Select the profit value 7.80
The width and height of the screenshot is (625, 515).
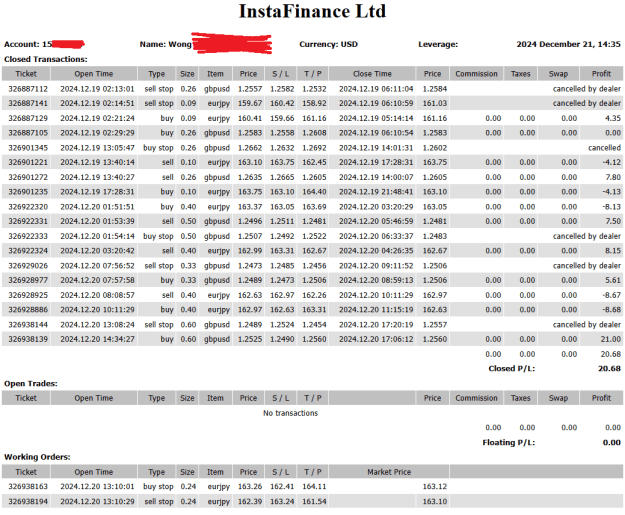point(613,177)
